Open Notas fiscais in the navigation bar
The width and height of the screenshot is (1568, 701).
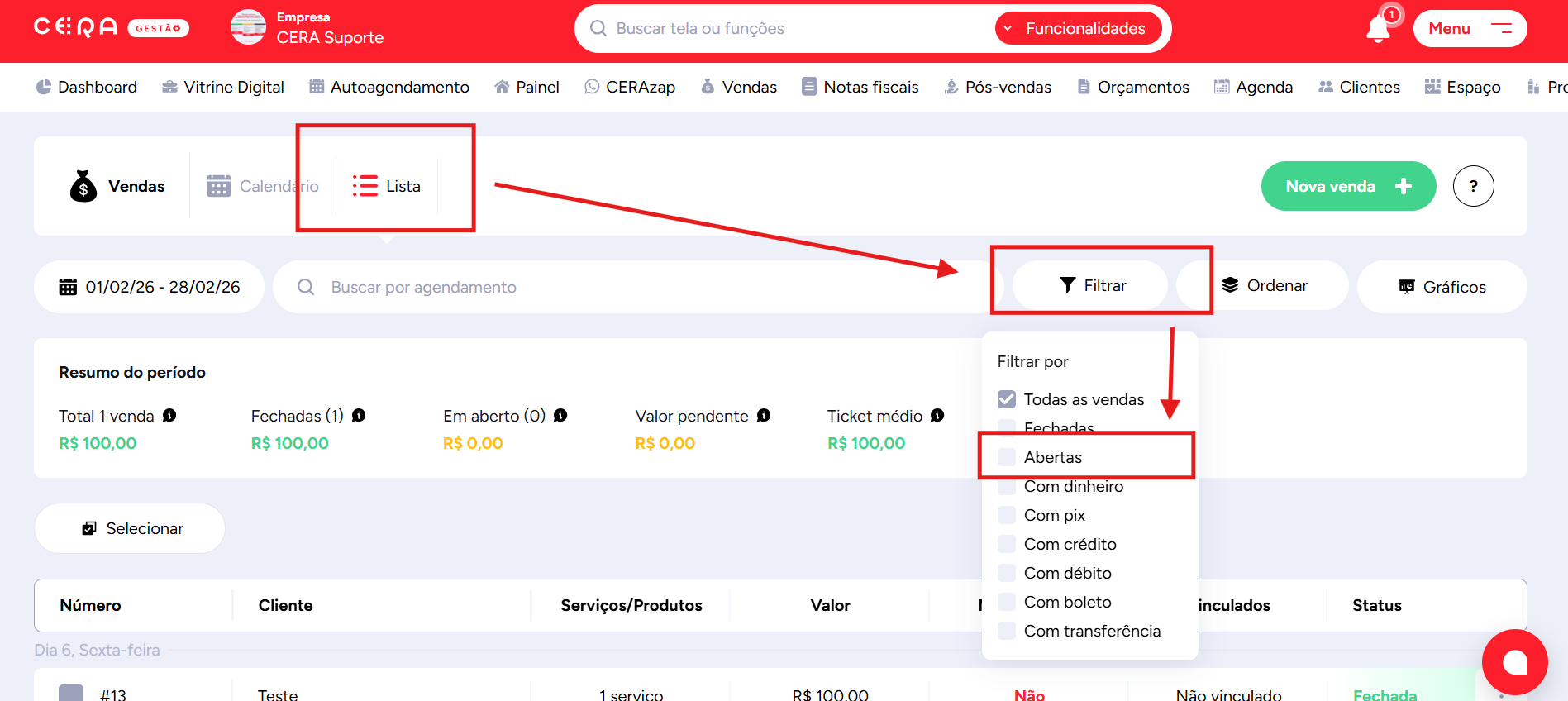pyautogui.click(x=860, y=87)
